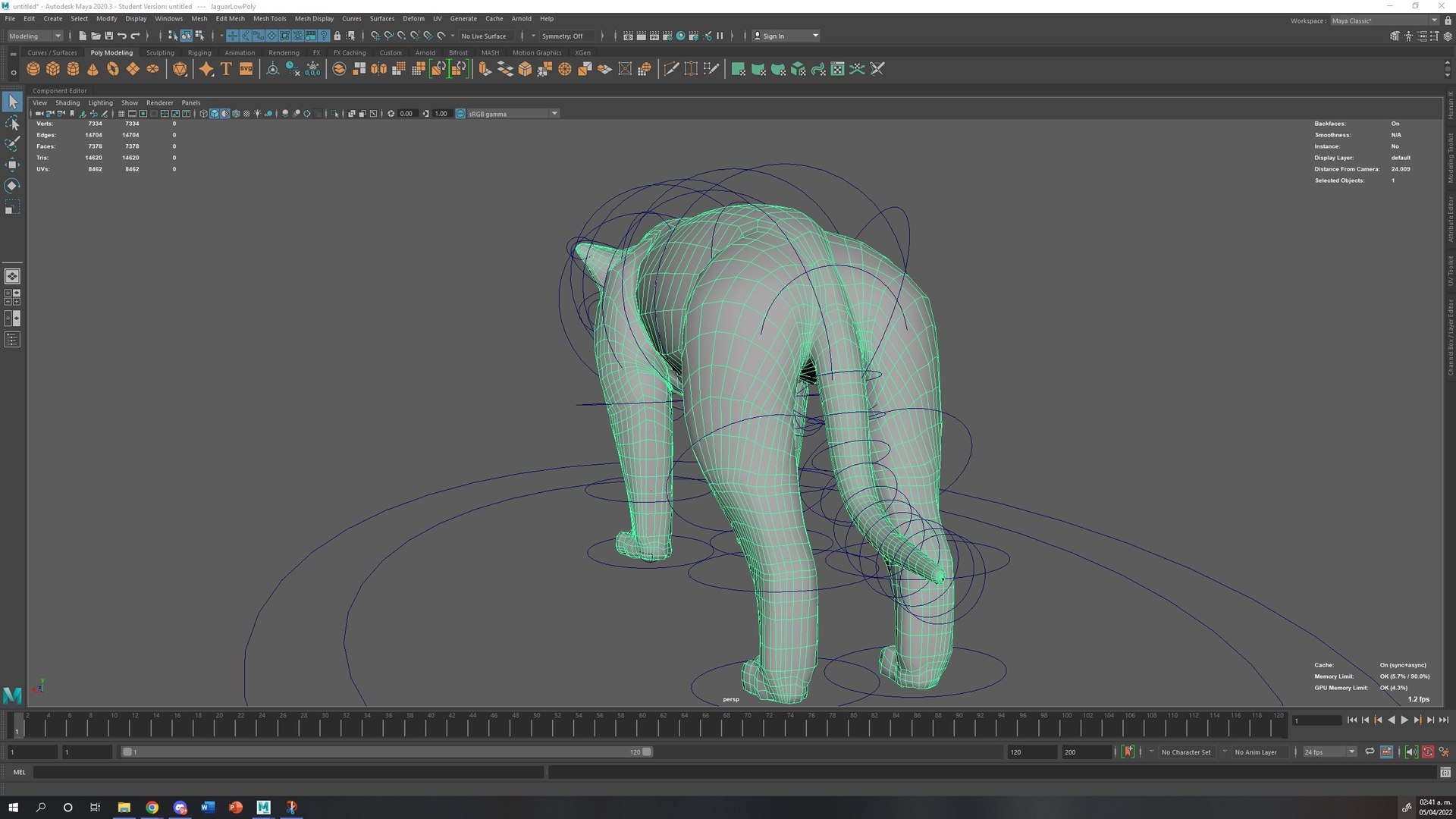
Task: Activate the Rotate tool in toolbox
Action: 12,186
